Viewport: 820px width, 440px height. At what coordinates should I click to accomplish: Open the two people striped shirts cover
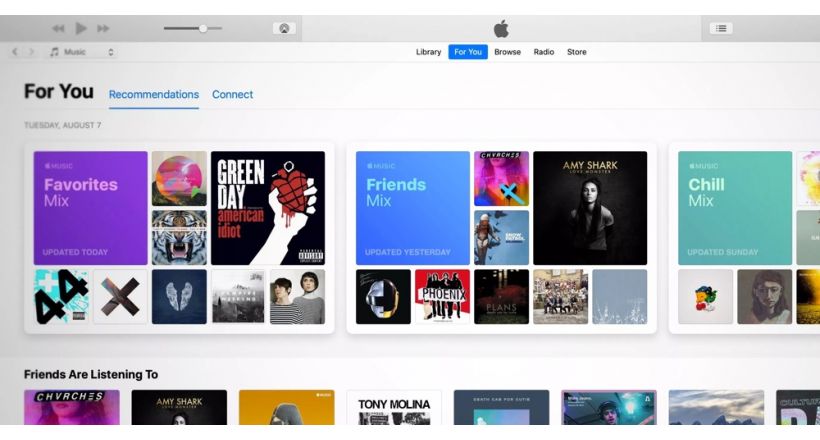click(298, 297)
